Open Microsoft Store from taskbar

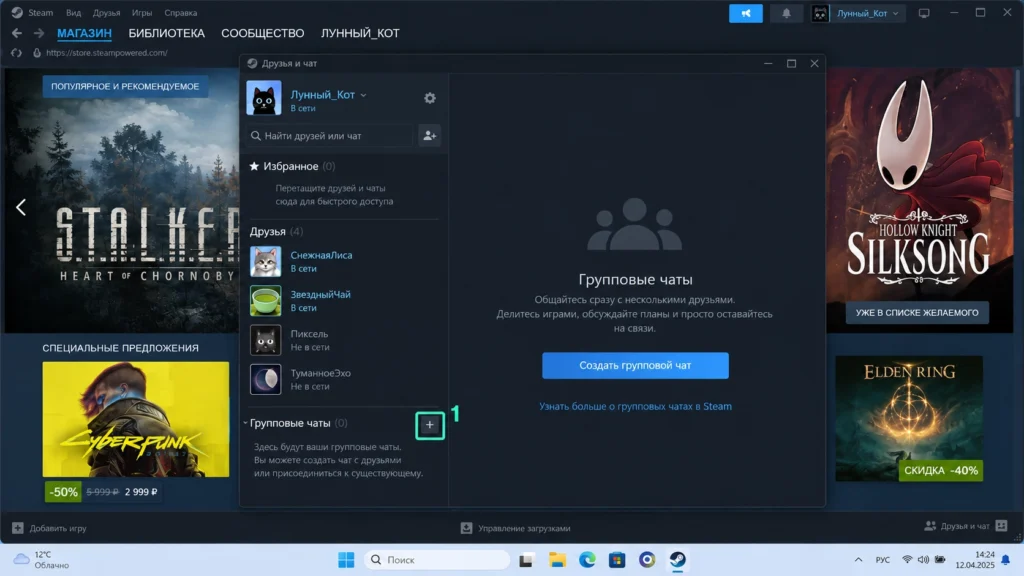click(x=617, y=560)
